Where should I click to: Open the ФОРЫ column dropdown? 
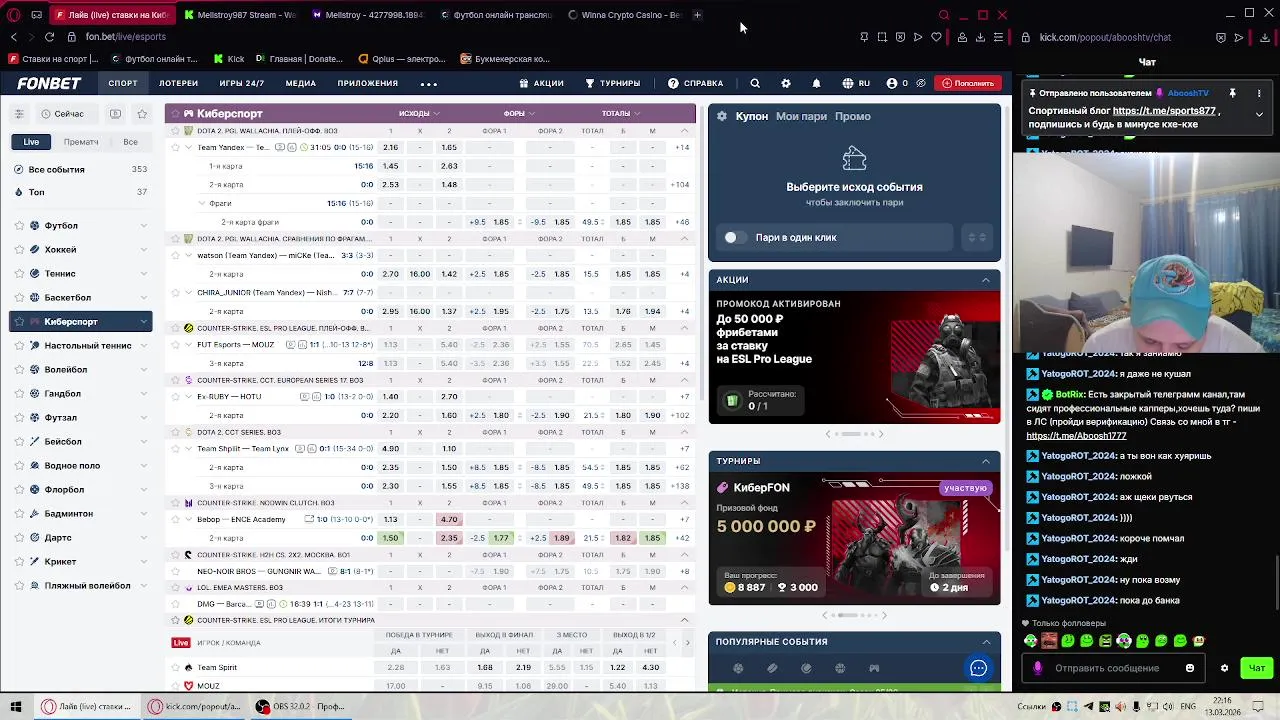coord(519,114)
